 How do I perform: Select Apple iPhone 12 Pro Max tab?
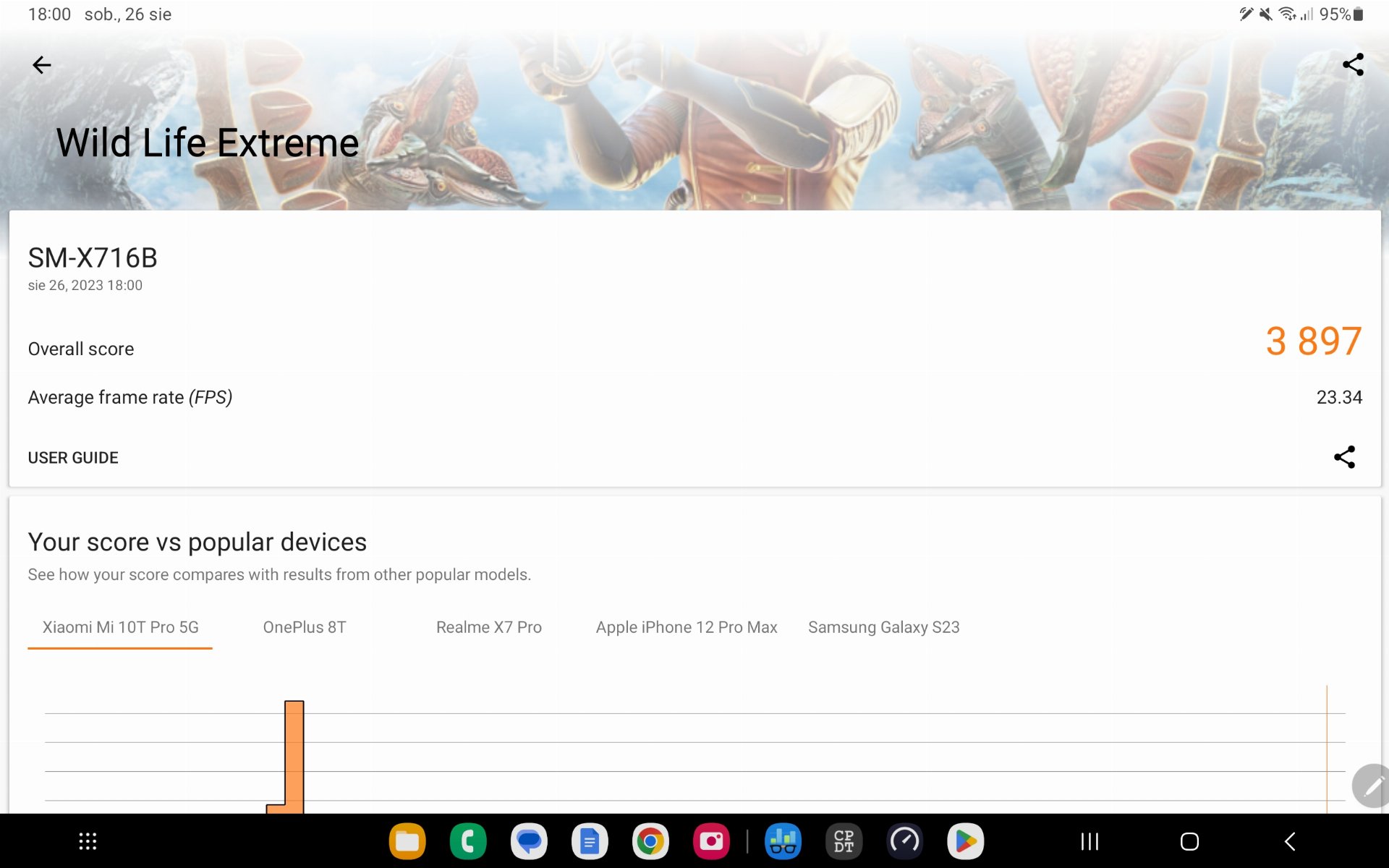[687, 627]
